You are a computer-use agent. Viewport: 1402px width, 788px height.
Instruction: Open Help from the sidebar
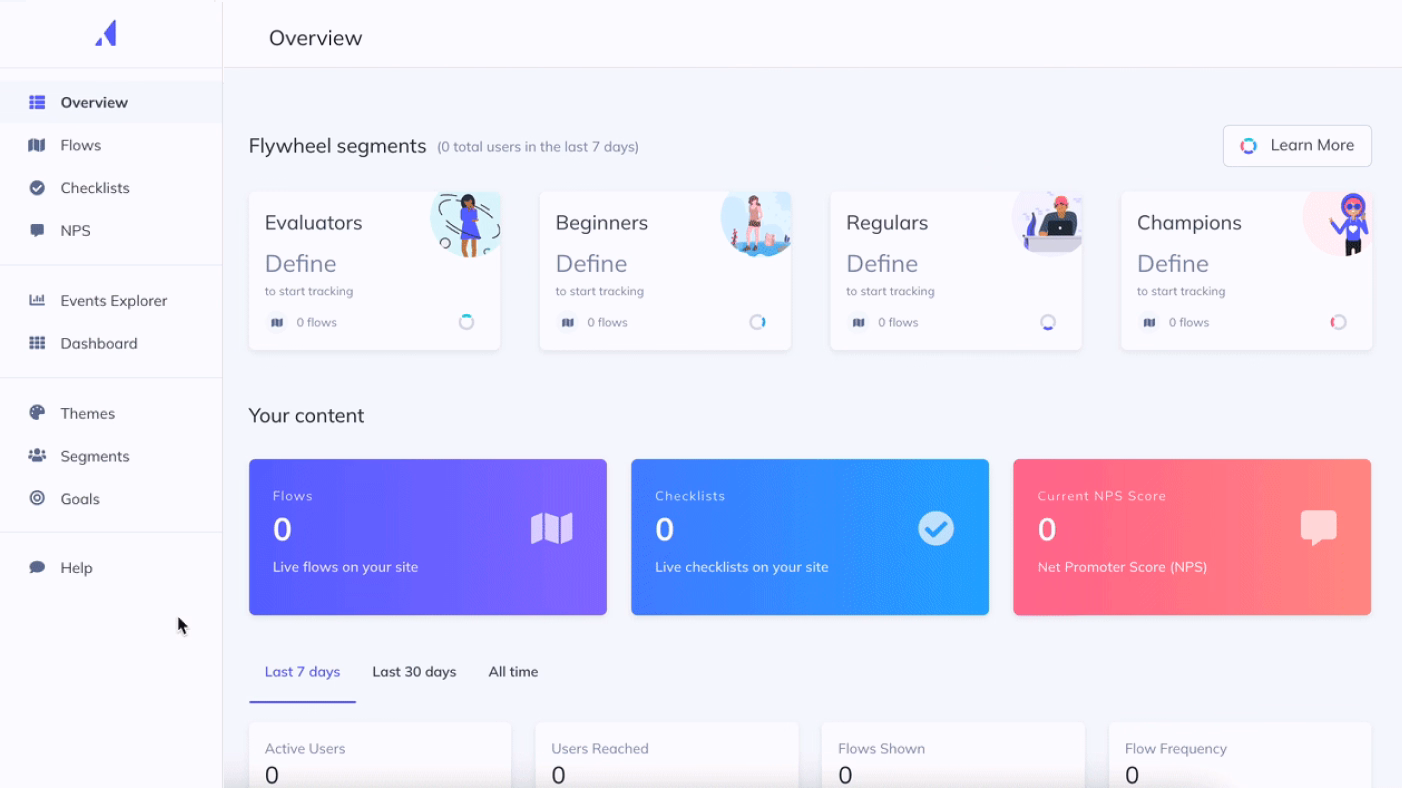click(x=75, y=567)
